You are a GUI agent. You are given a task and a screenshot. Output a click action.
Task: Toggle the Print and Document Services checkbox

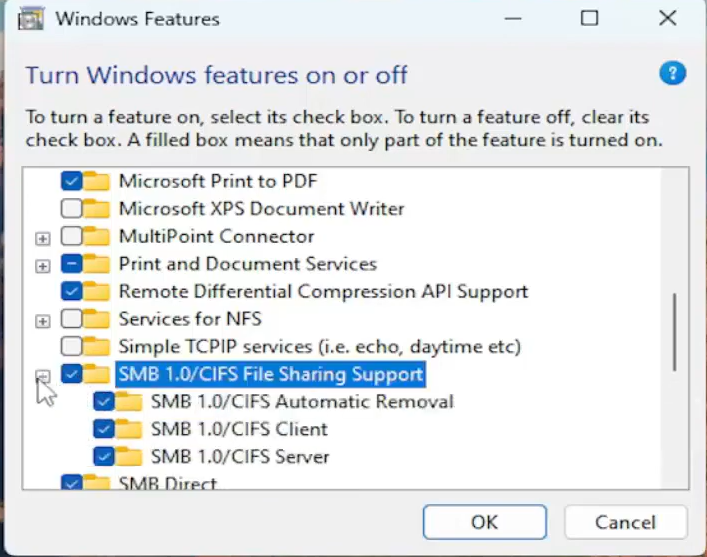[71, 264]
